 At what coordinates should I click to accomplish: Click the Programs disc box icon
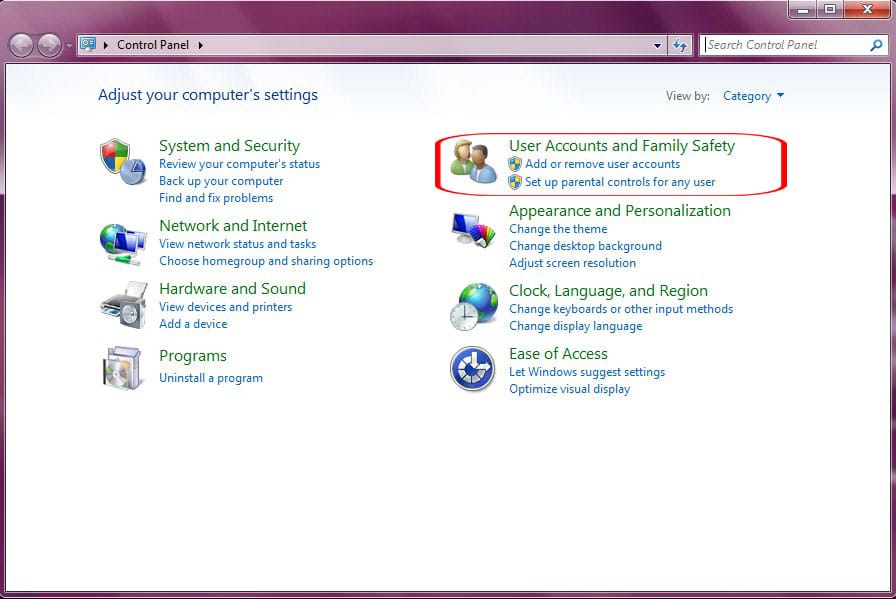122,368
